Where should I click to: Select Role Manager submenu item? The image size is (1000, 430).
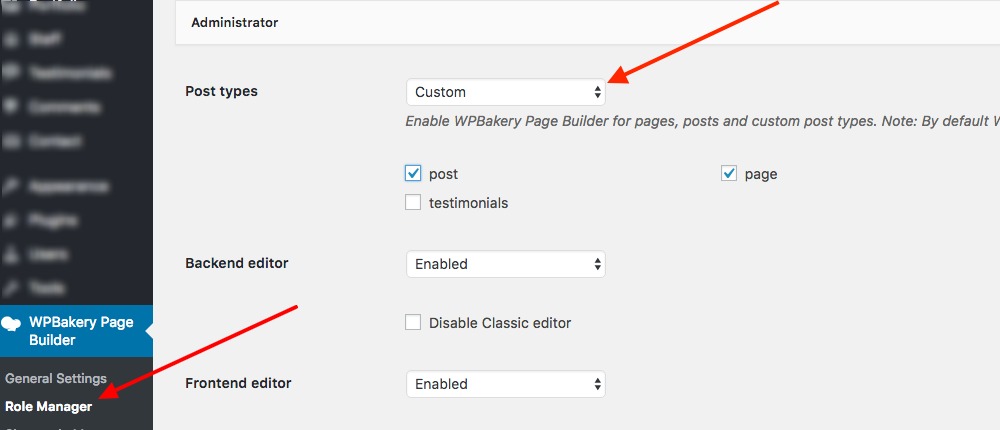click(48, 407)
